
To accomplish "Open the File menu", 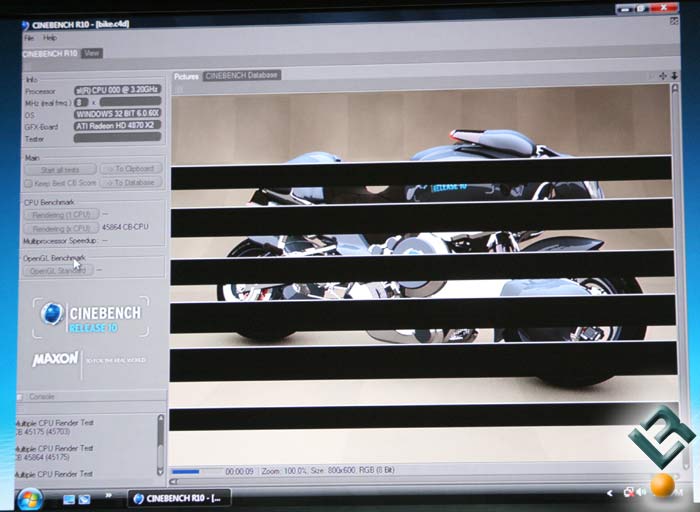I will 28,38.
